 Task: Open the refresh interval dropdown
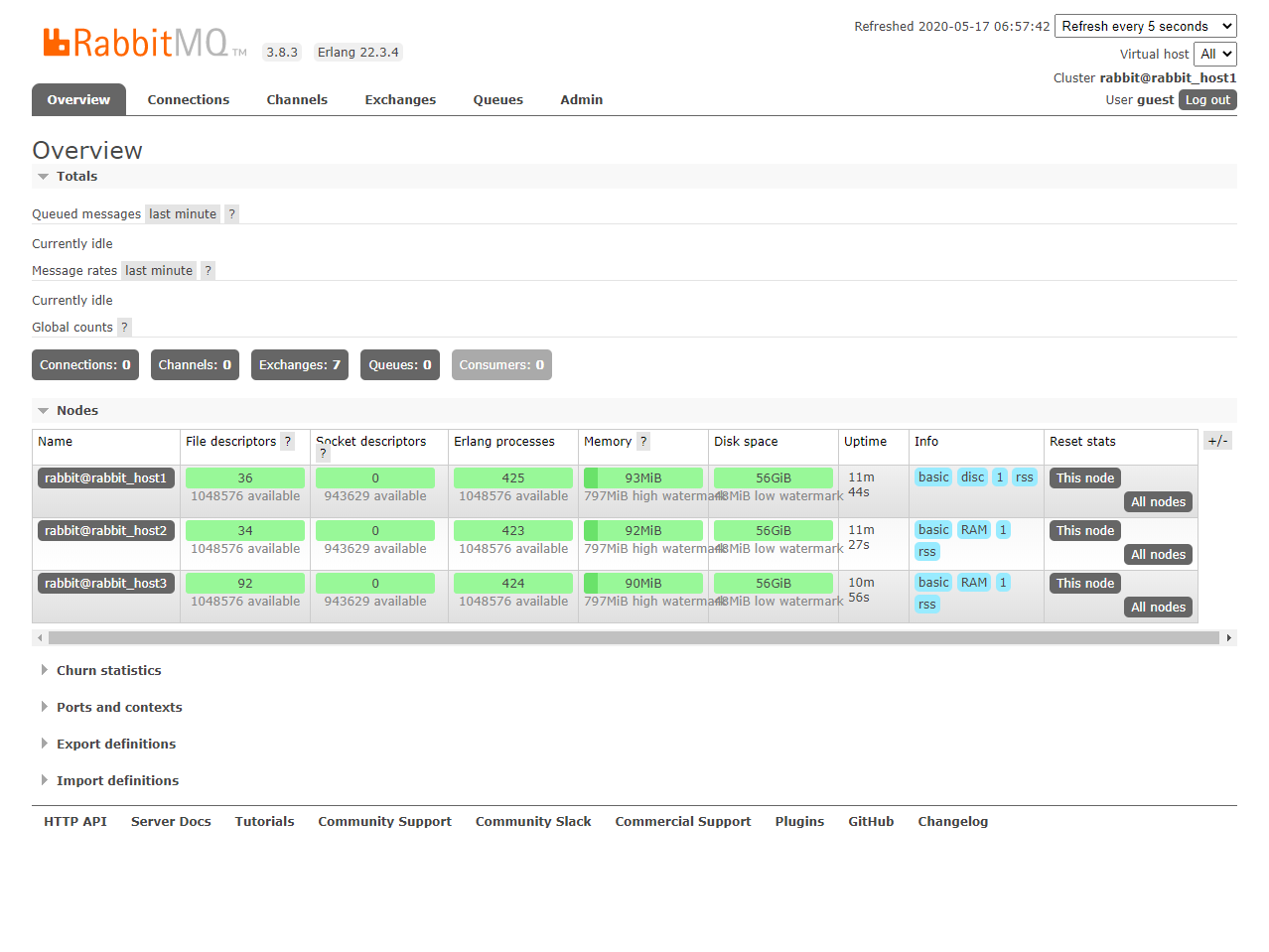(1144, 25)
